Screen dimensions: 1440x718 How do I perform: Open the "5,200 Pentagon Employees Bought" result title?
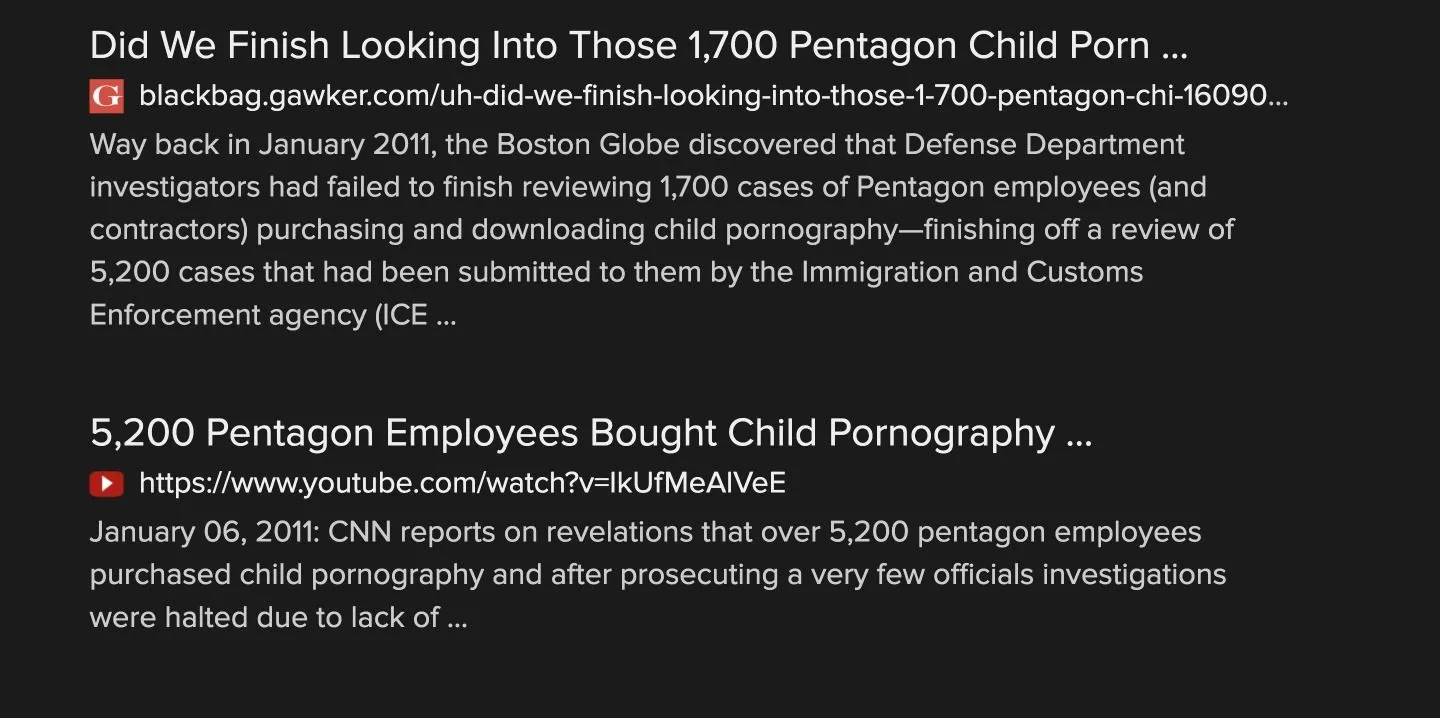pos(570,434)
